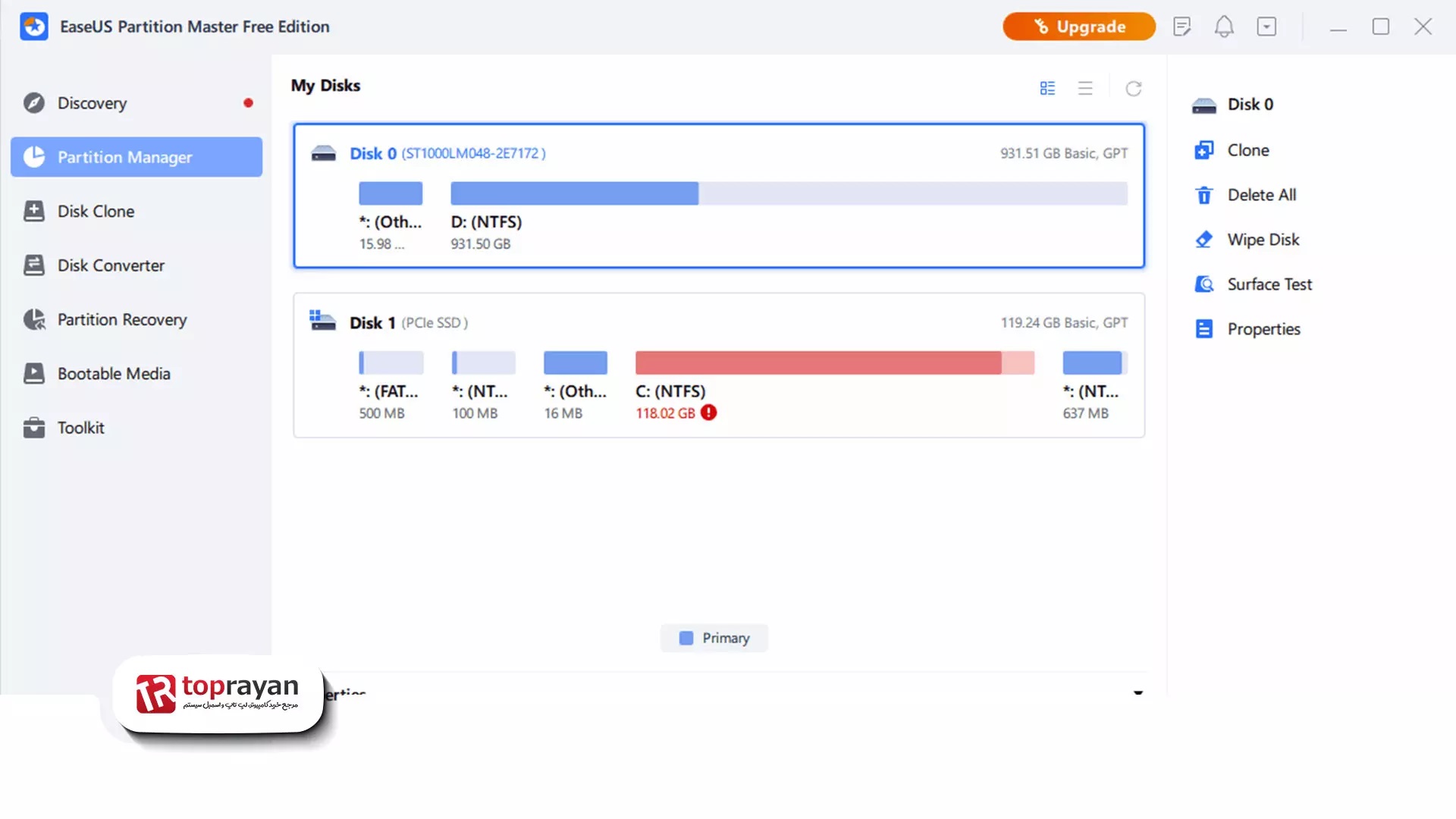The image size is (1456, 819).
Task: Click 119.24 GB Basic, GPT text
Action: 1064,322
